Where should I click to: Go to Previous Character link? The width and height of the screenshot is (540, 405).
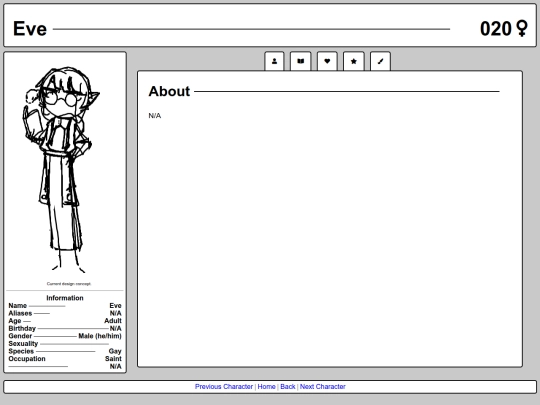click(224, 386)
